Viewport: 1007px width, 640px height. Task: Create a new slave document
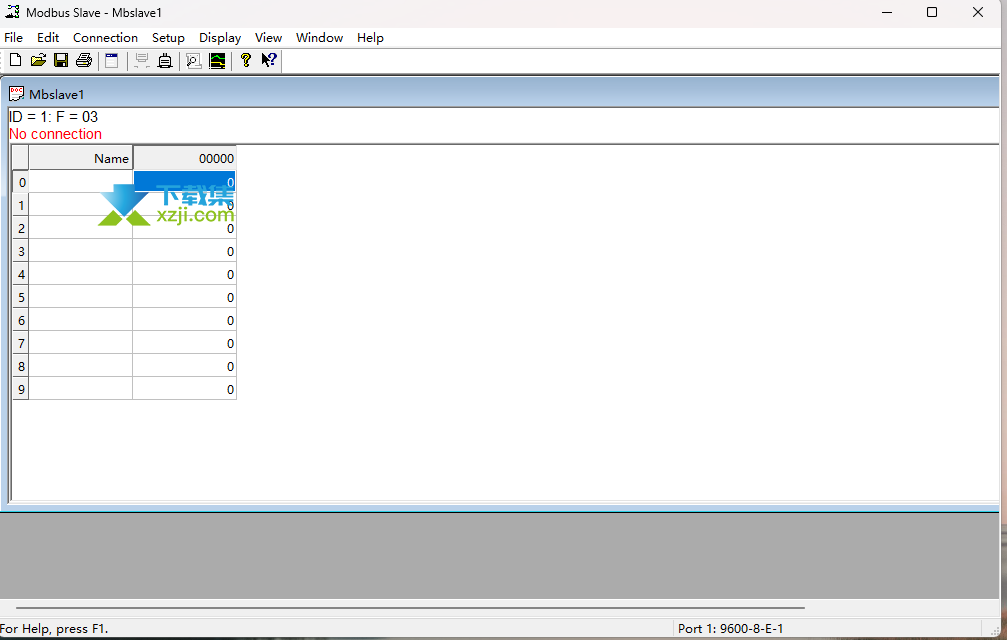coord(15,60)
